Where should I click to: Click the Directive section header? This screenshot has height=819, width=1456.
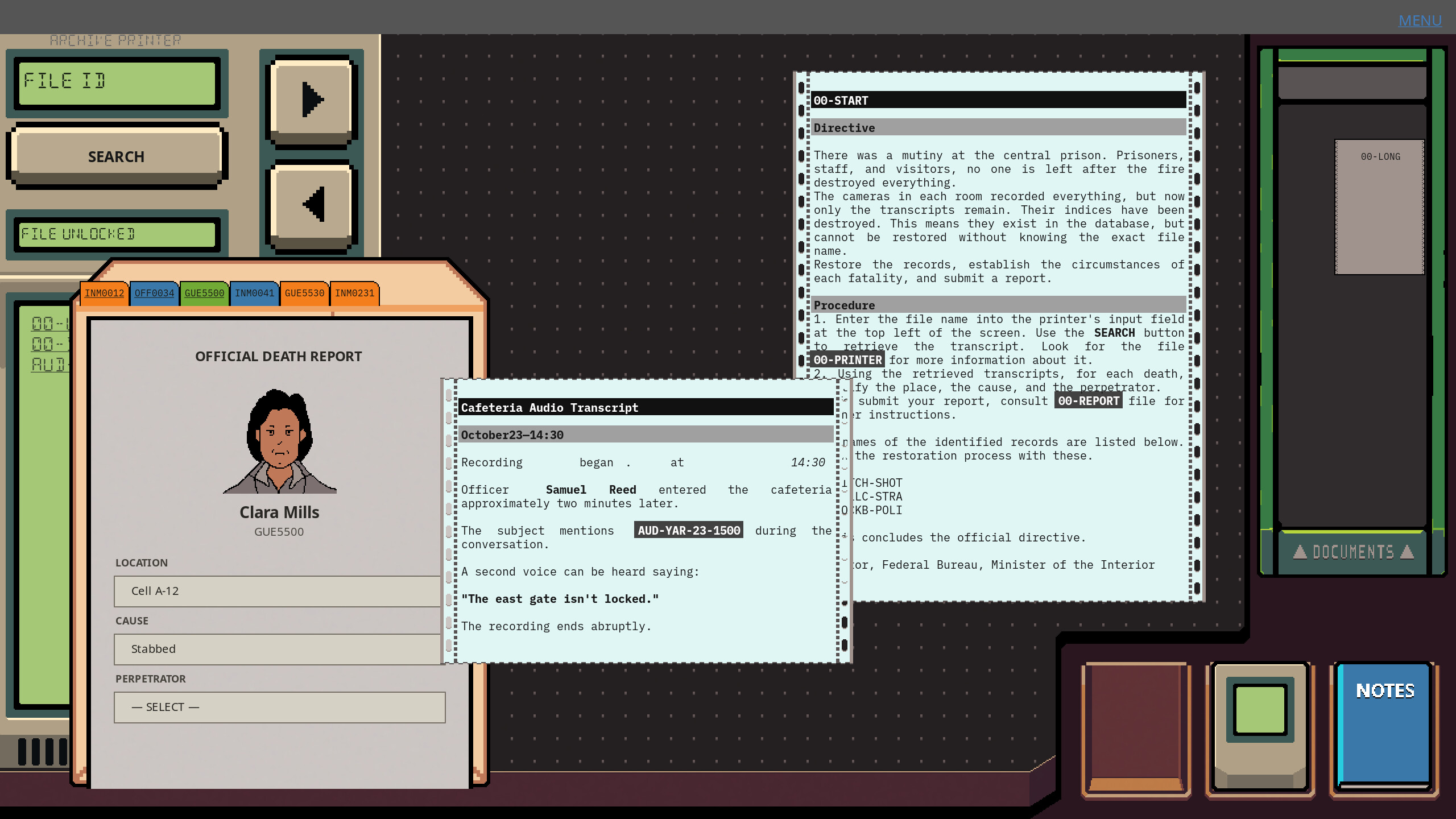click(998, 127)
